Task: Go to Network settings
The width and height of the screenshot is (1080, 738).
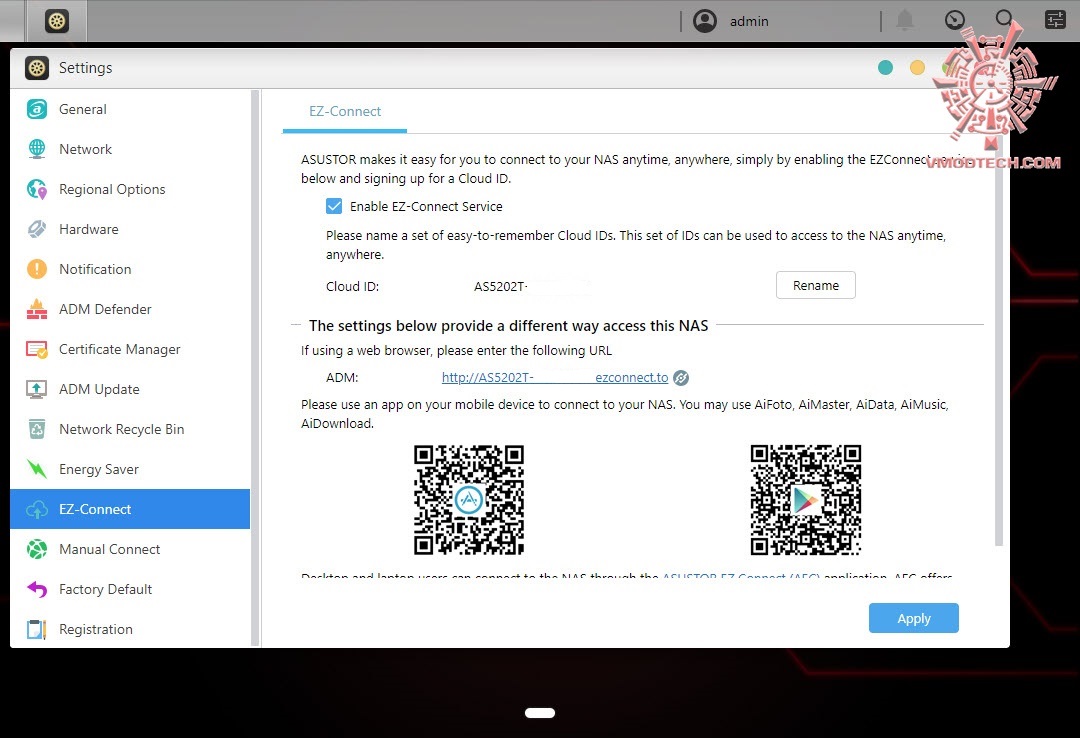Action: [x=130, y=149]
